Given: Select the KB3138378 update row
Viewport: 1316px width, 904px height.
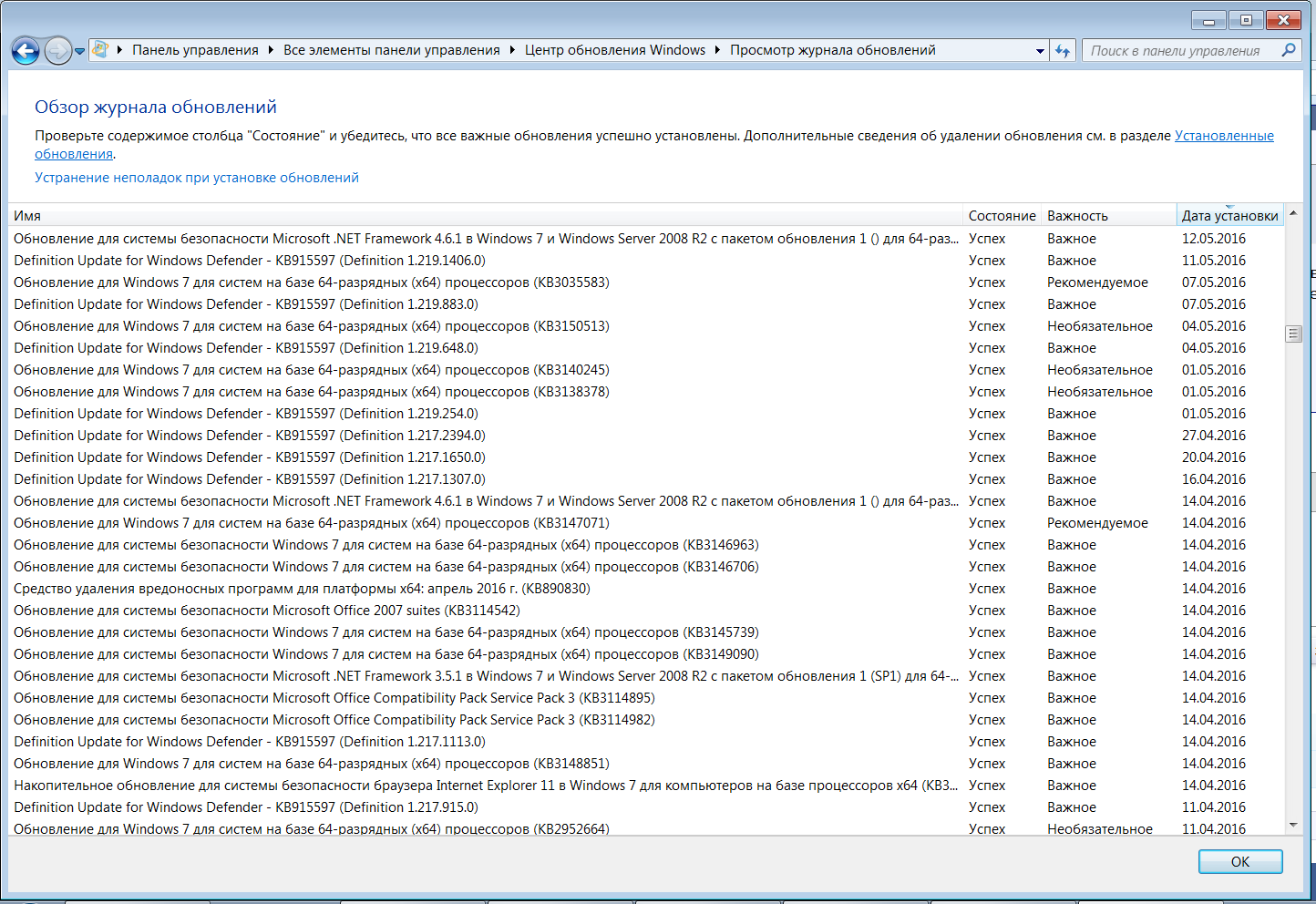Looking at the screenshot, I should [646, 392].
